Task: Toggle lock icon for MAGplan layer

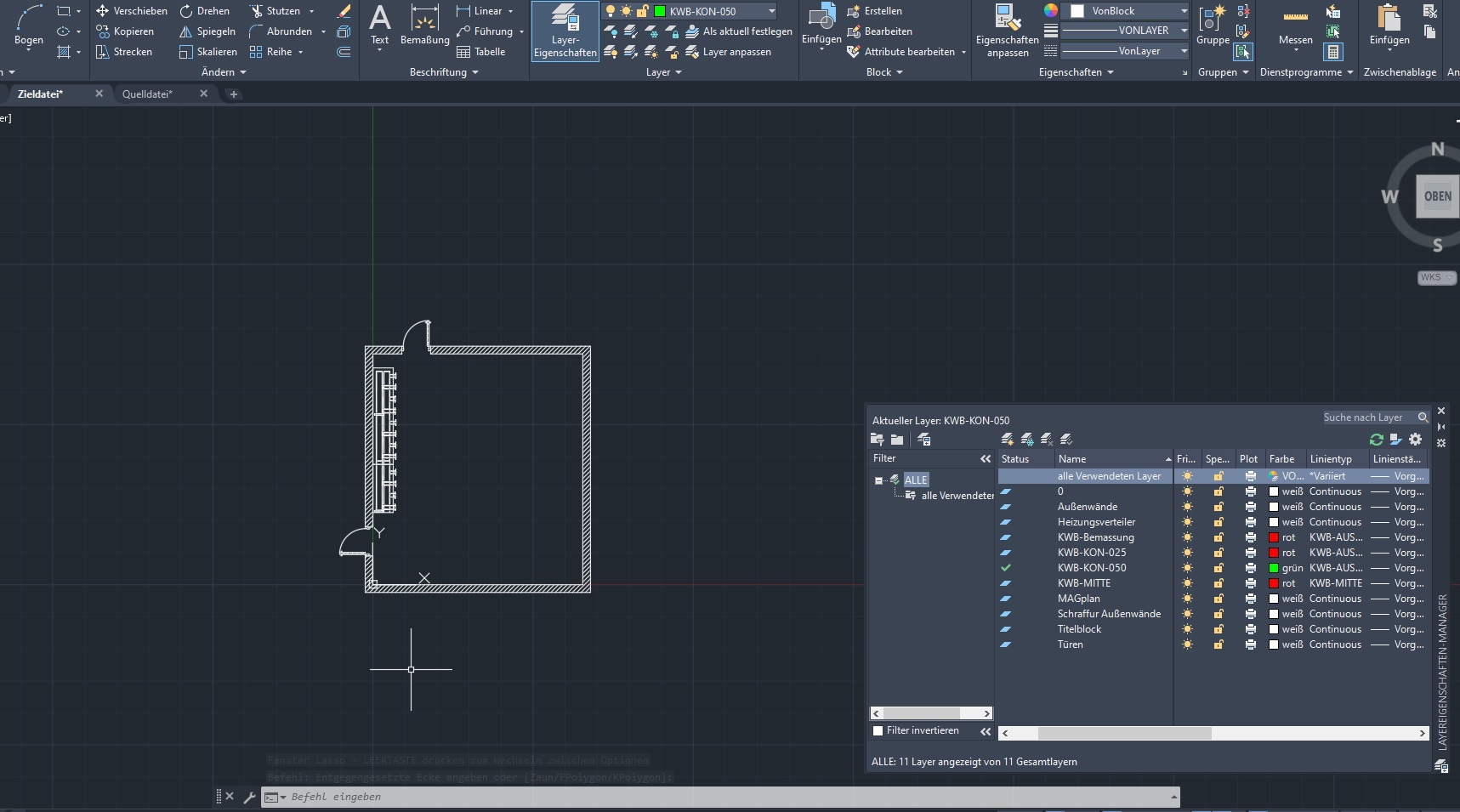Action: click(1218, 599)
